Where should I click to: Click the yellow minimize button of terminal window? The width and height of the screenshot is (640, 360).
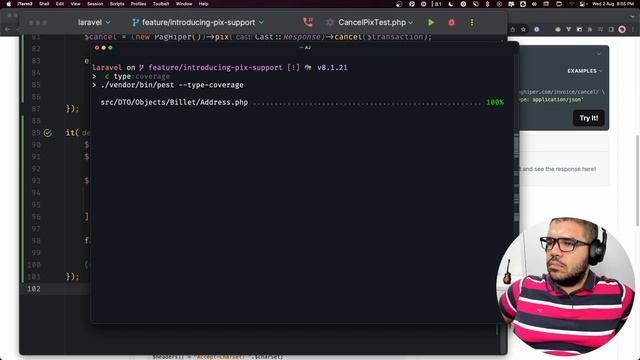click(104, 48)
